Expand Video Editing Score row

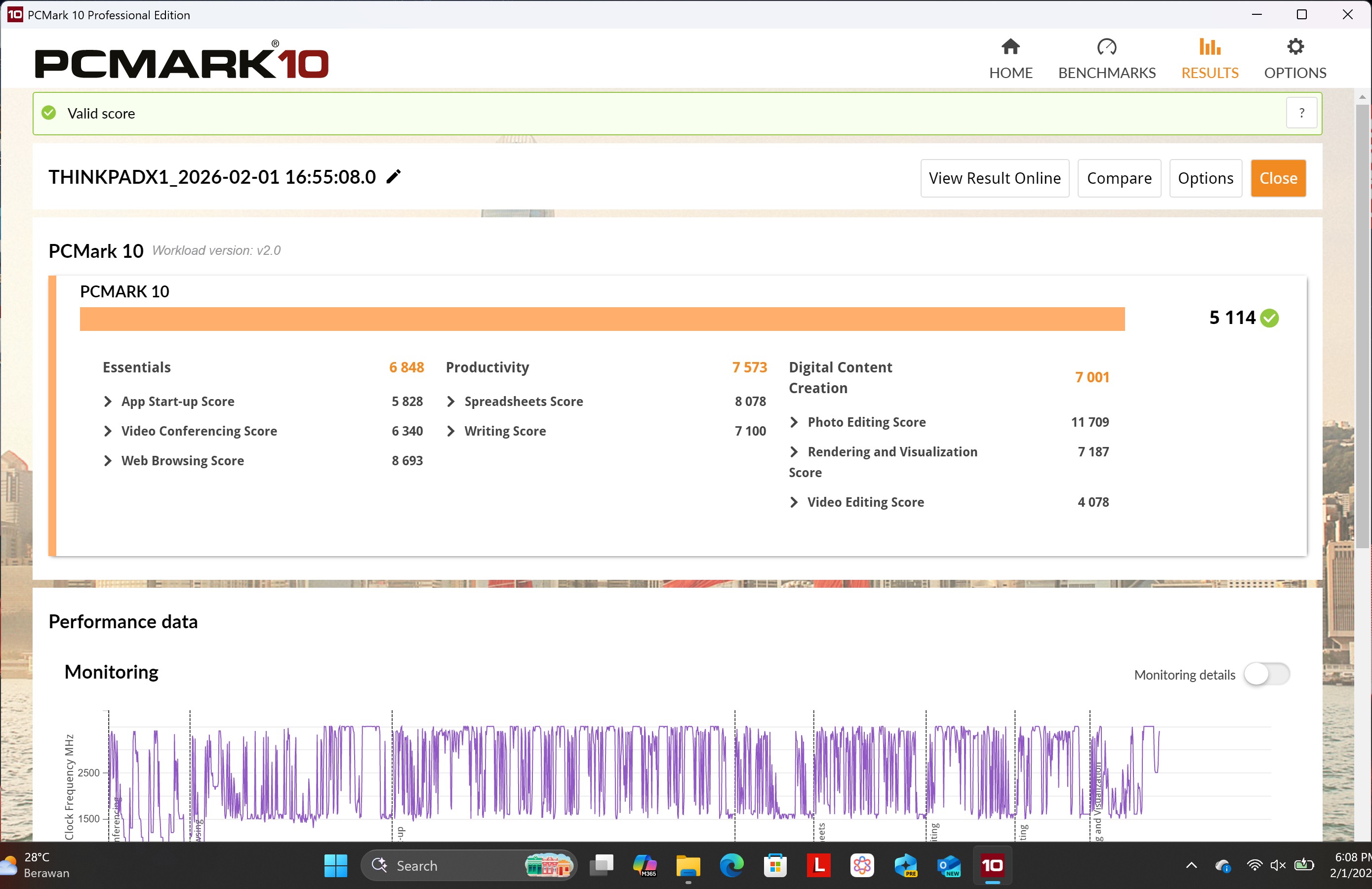pos(794,502)
